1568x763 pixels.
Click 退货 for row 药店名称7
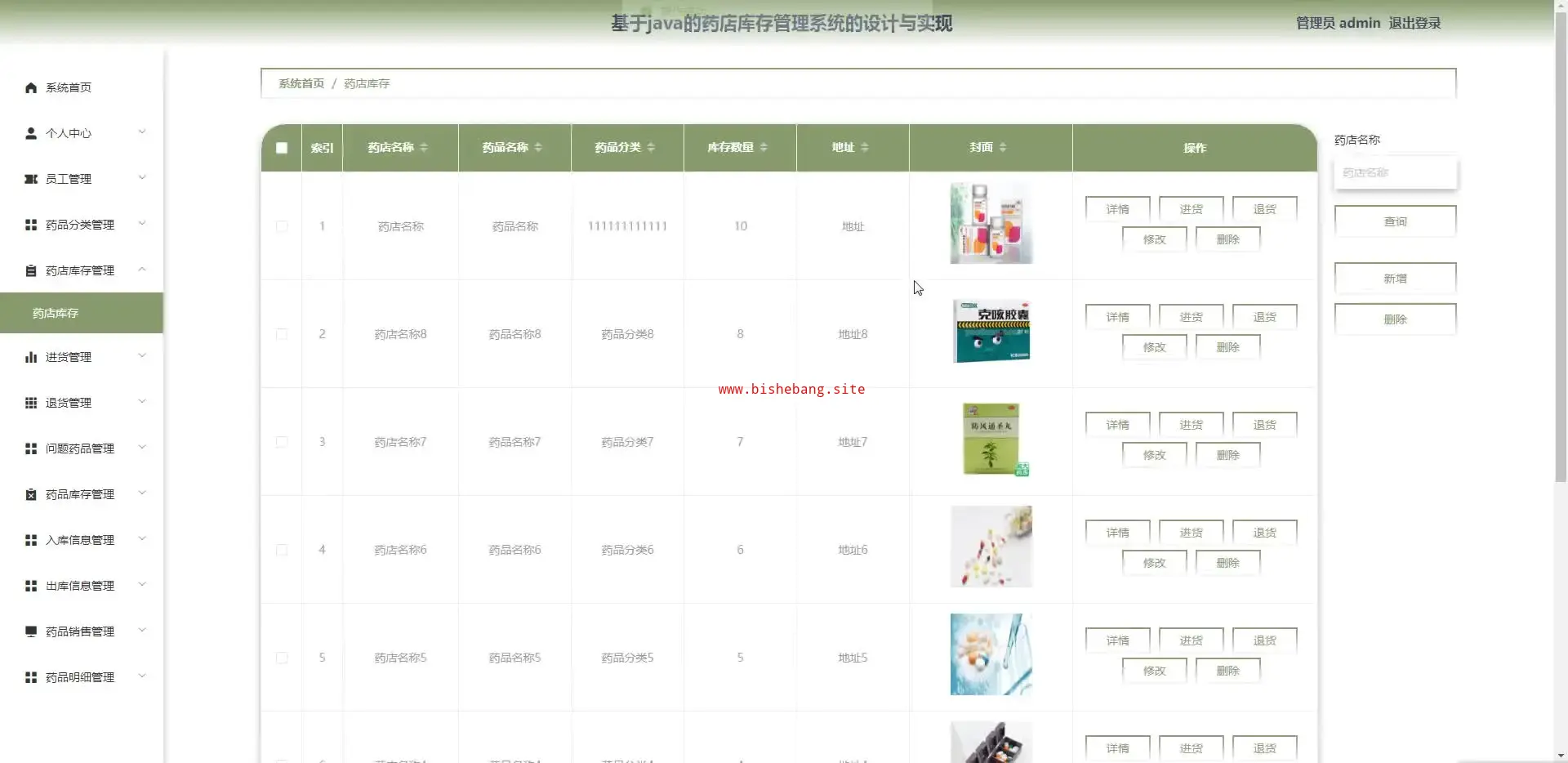[x=1264, y=425]
